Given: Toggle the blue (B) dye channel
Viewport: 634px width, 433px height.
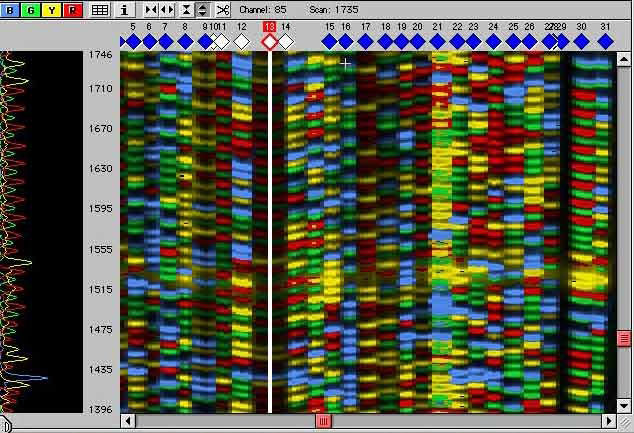Looking at the screenshot, I should (11, 10).
